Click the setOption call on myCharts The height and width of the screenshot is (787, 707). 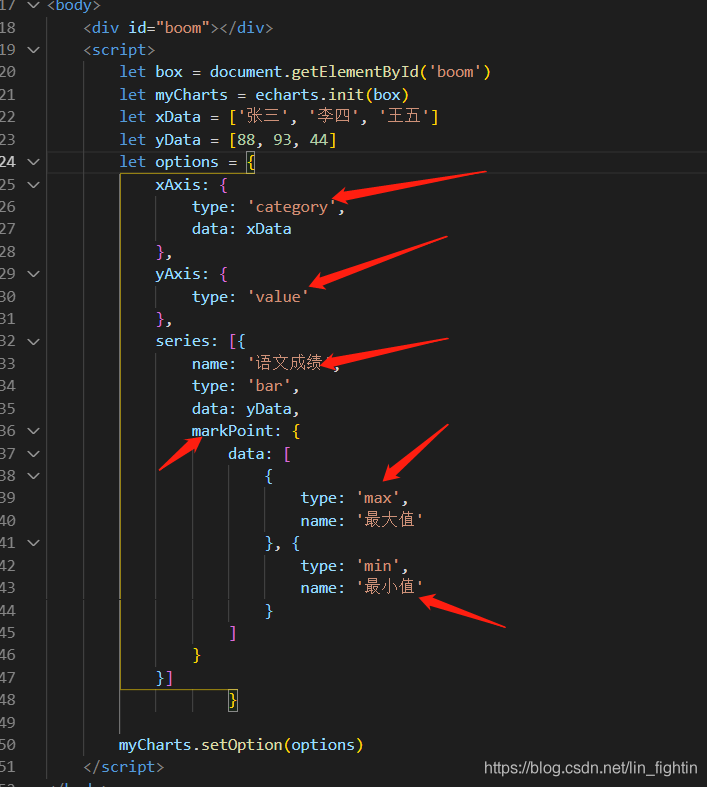(241, 745)
